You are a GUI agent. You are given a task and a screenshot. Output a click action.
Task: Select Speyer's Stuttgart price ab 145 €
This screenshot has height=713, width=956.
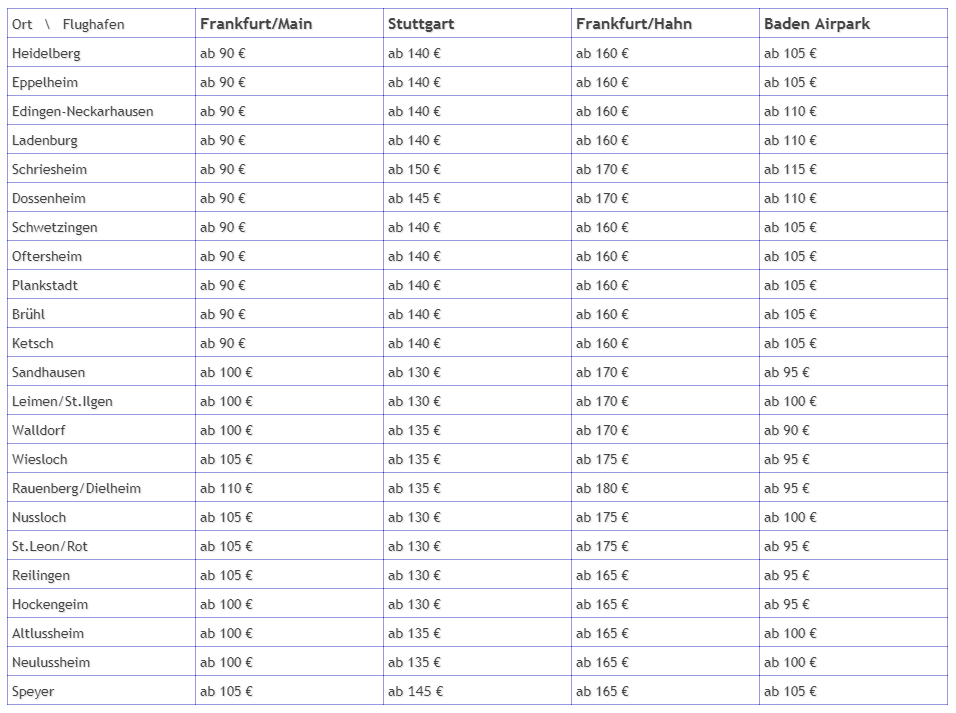415,691
